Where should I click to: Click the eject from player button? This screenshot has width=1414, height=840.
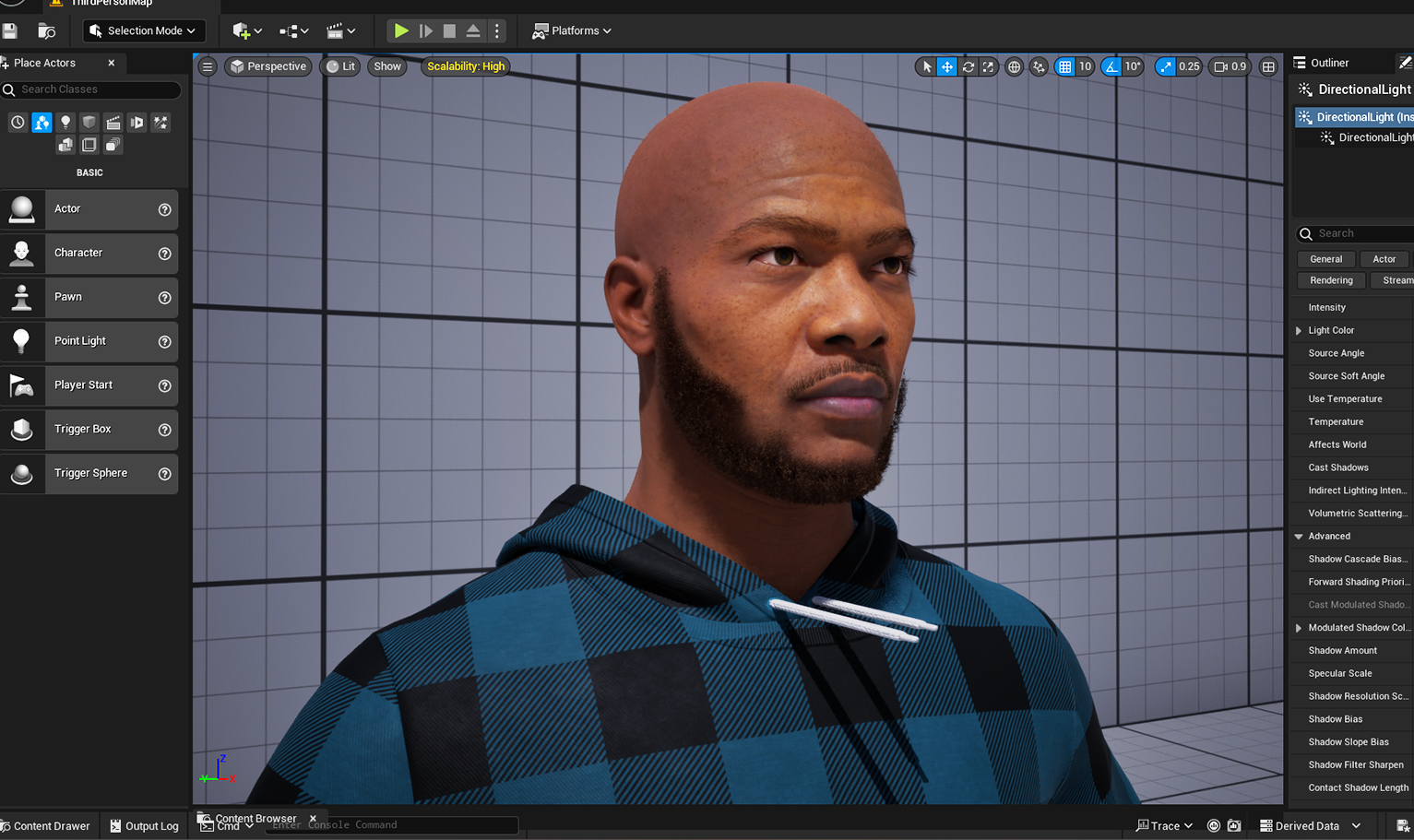tap(473, 30)
